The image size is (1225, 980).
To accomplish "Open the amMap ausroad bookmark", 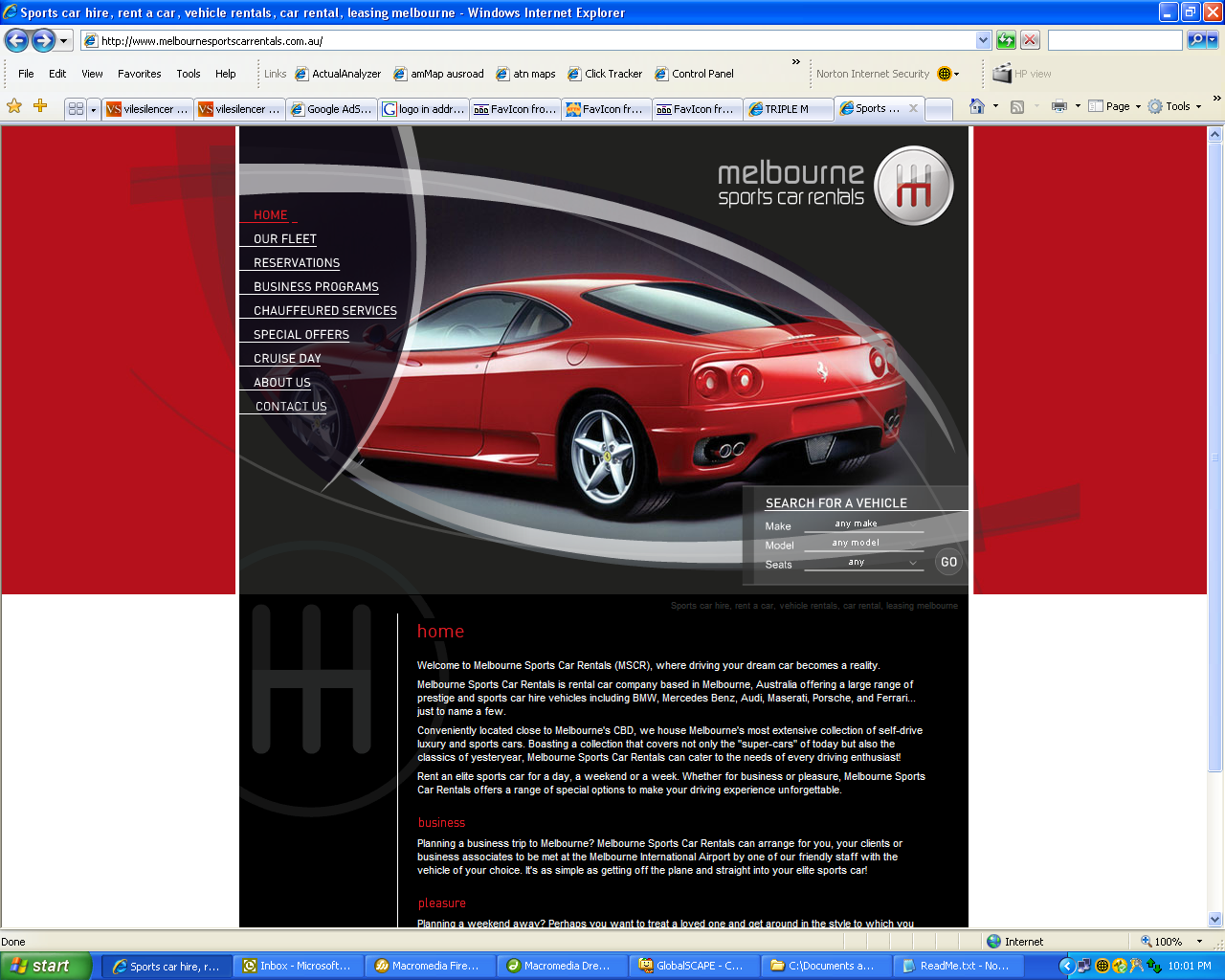I will pos(438,74).
